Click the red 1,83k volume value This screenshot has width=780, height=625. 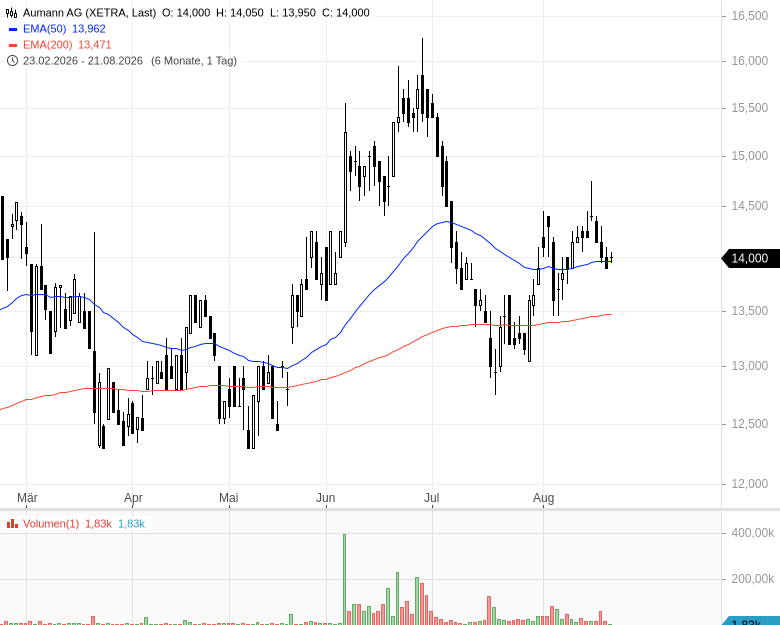point(98,523)
